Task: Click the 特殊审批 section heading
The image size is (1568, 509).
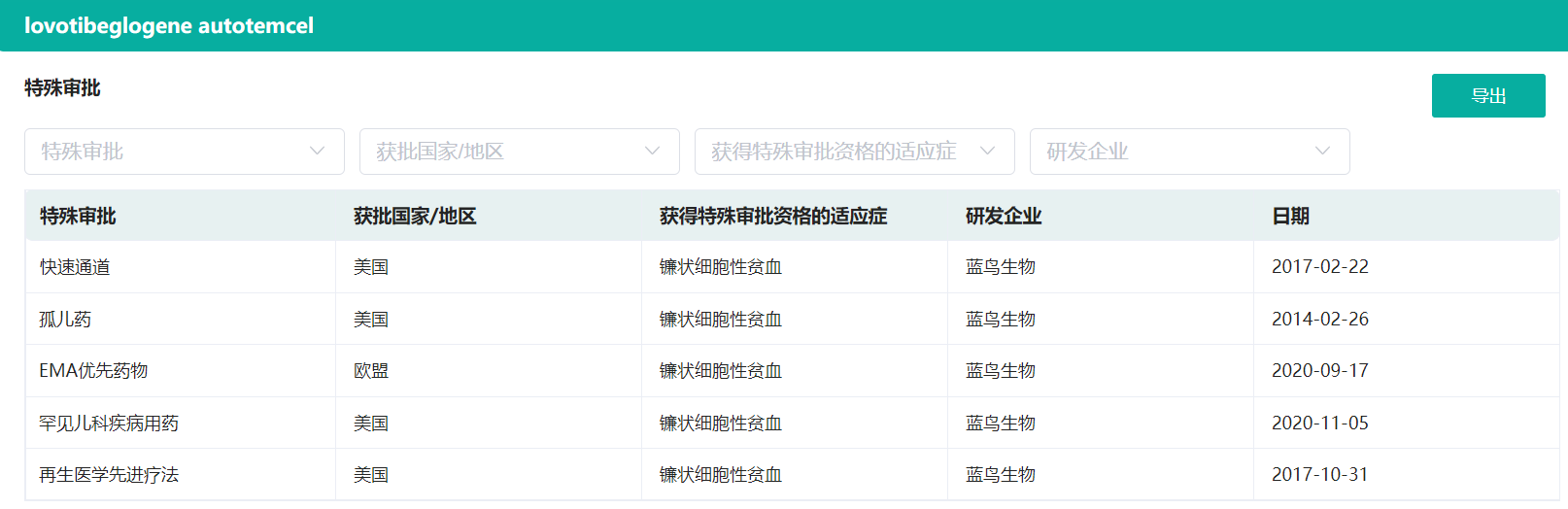Action: coord(62,87)
